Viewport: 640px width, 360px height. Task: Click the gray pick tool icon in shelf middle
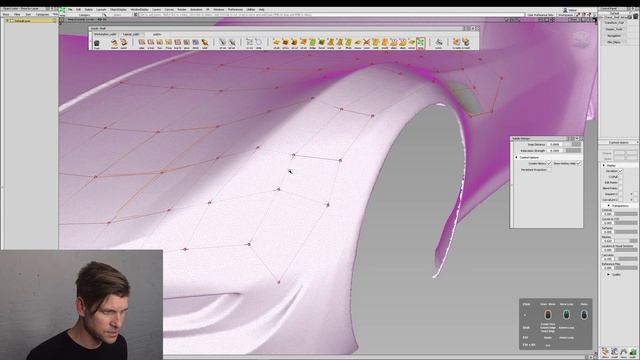[x=222, y=42]
